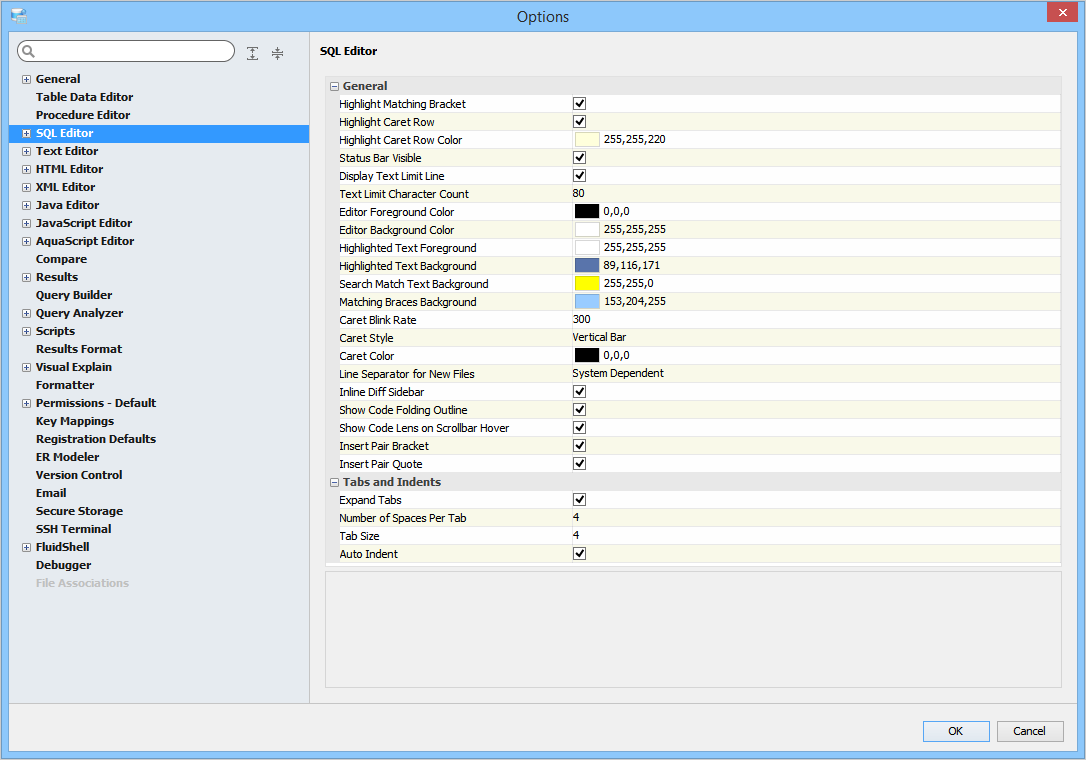Image resolution: width=1086 pixels, height=760 pixels.
Task: Click the Options window app icon
Action: 19,16
